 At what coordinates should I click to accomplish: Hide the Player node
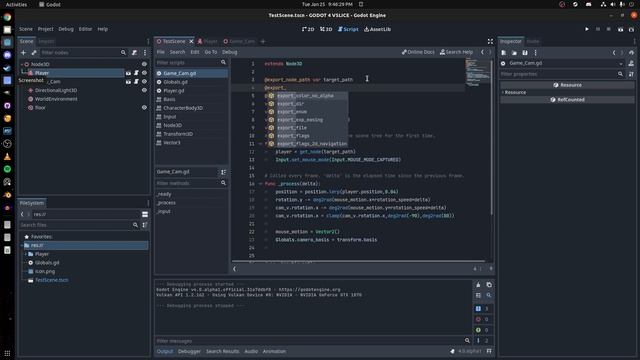(144, 73)
